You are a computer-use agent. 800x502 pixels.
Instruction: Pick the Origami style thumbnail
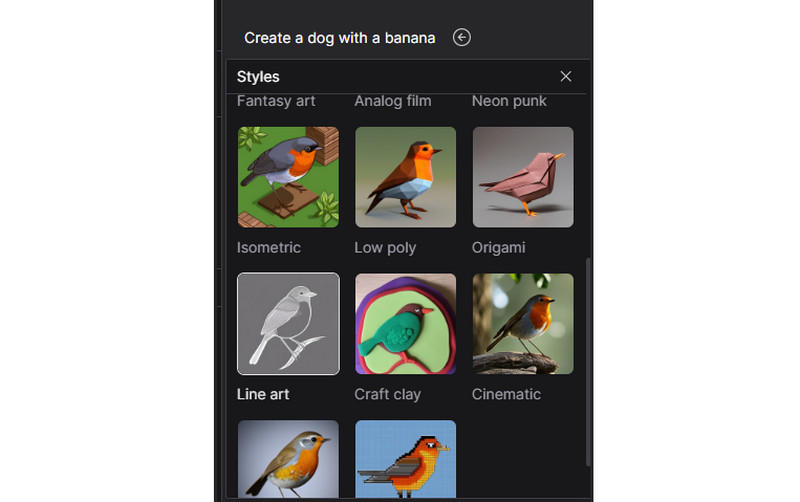click(522, 177)
